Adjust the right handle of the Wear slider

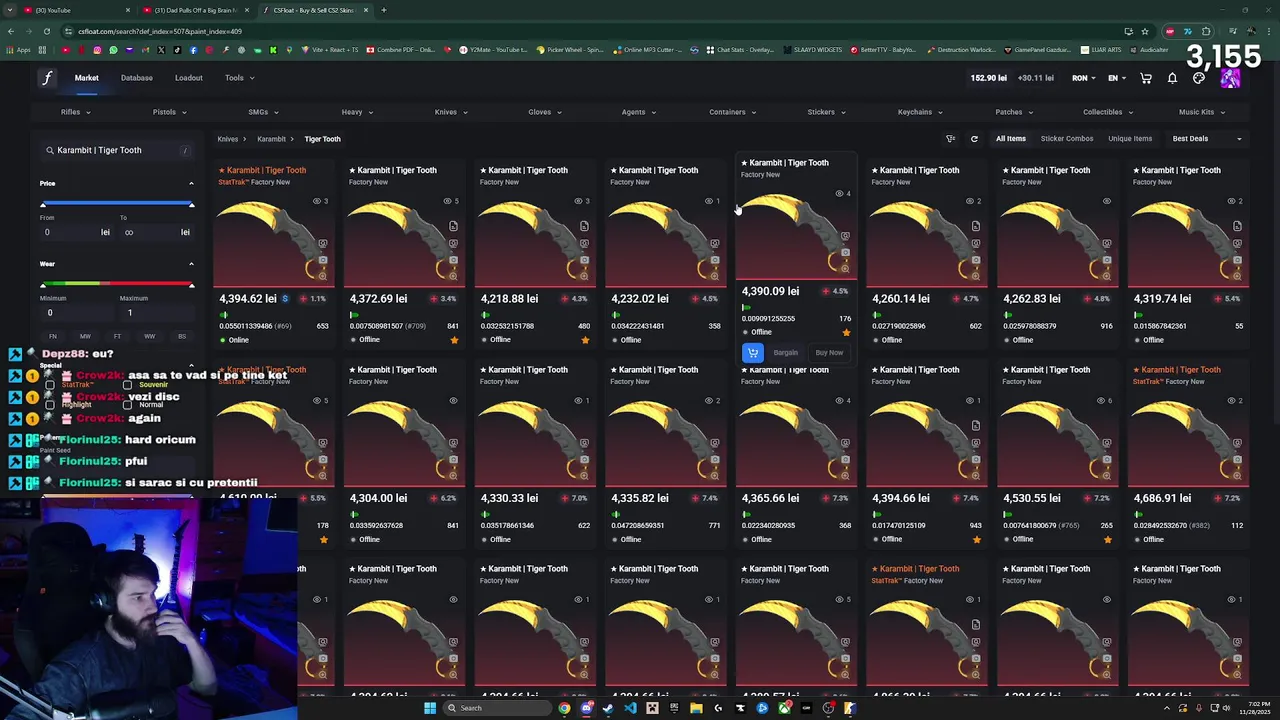coord(191,286)
